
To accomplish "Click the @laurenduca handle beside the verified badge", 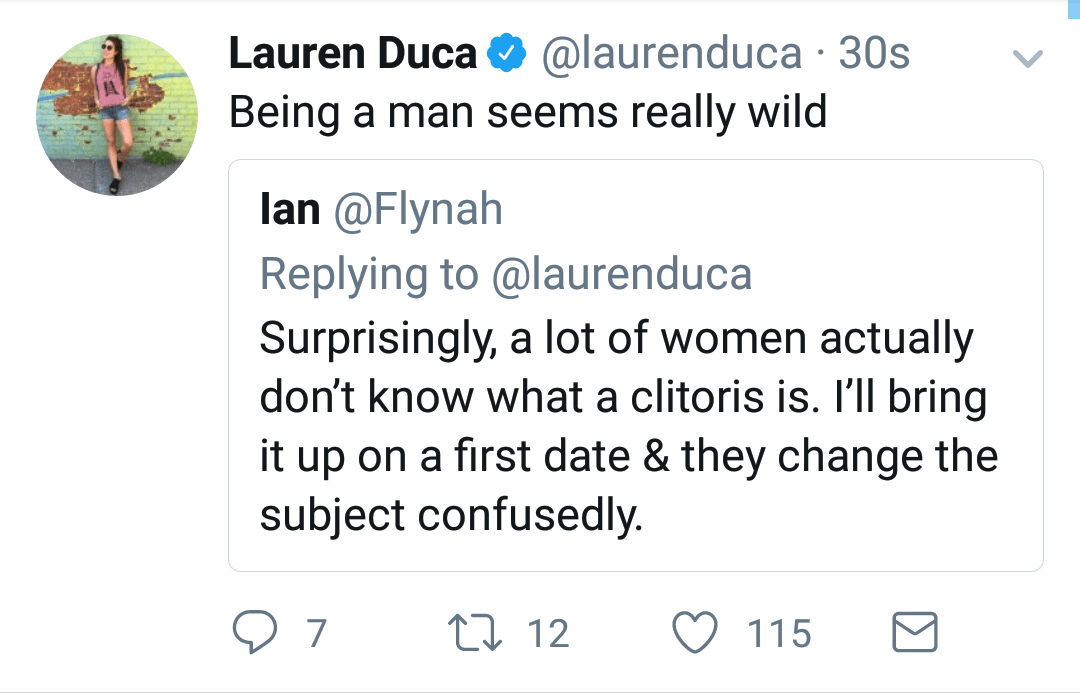I will click(671, 54).
